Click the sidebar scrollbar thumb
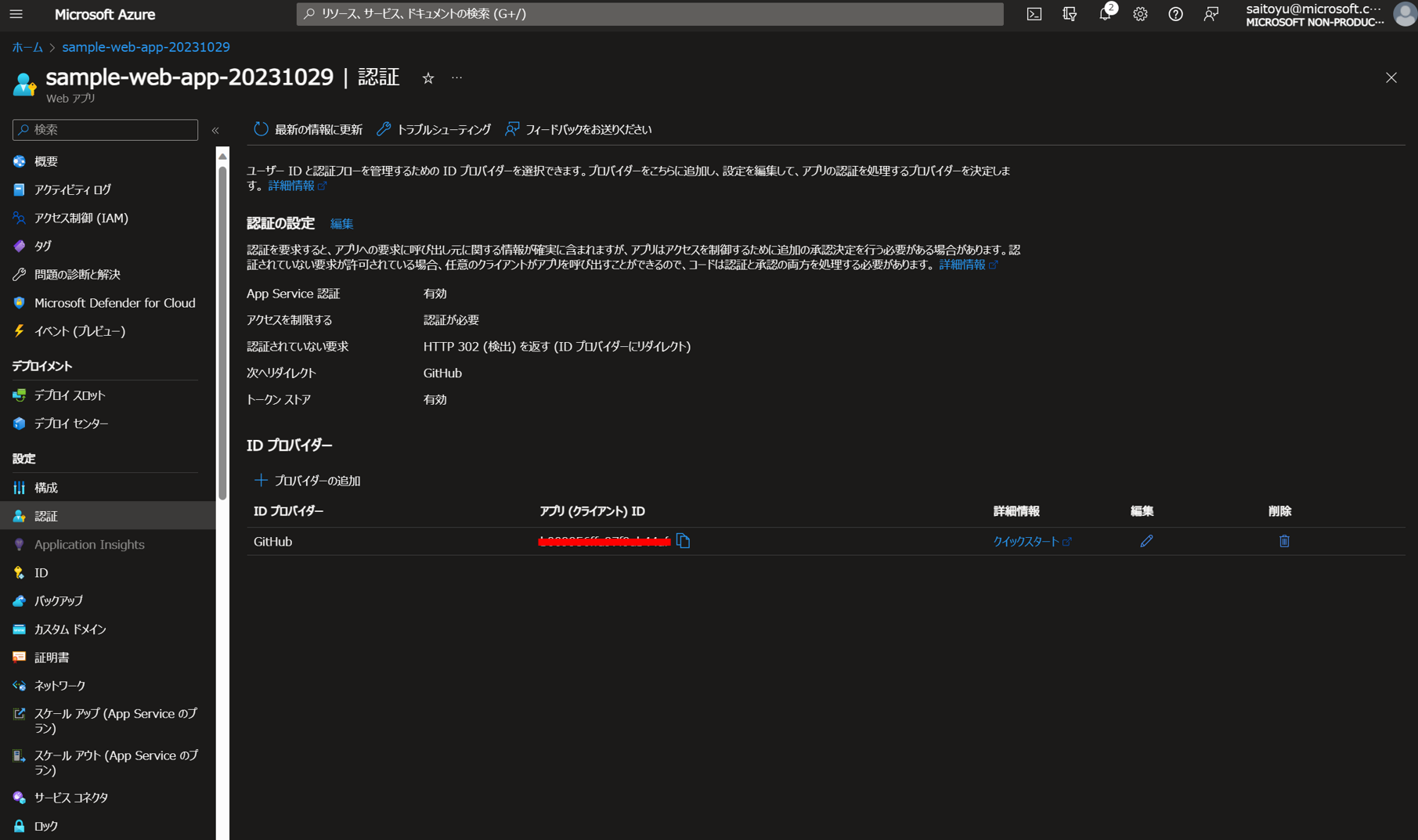 (x=222, y=333)
